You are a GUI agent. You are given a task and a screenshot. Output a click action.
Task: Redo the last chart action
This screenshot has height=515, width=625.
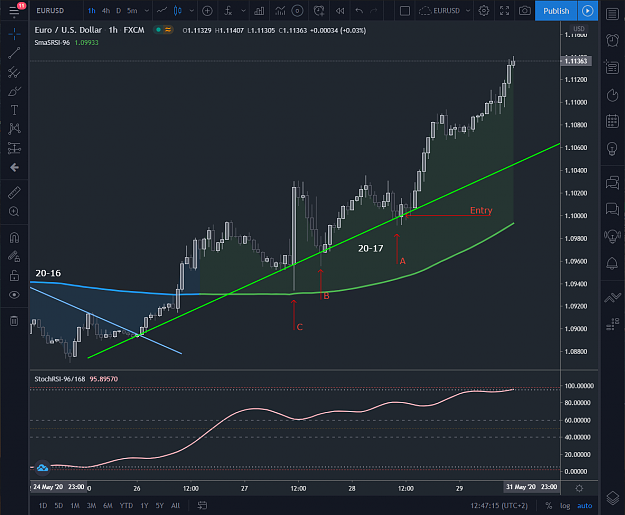[374, 11]
